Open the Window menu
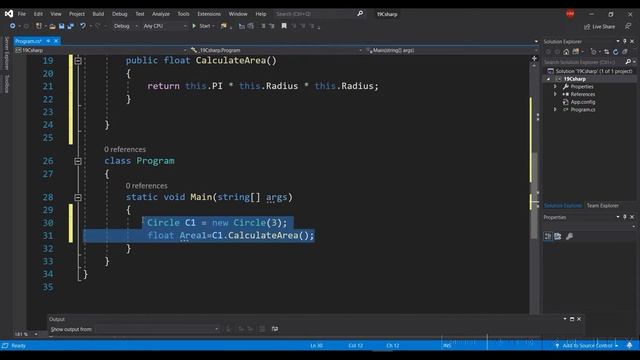The image size is (640, 360). coord(238,14)
